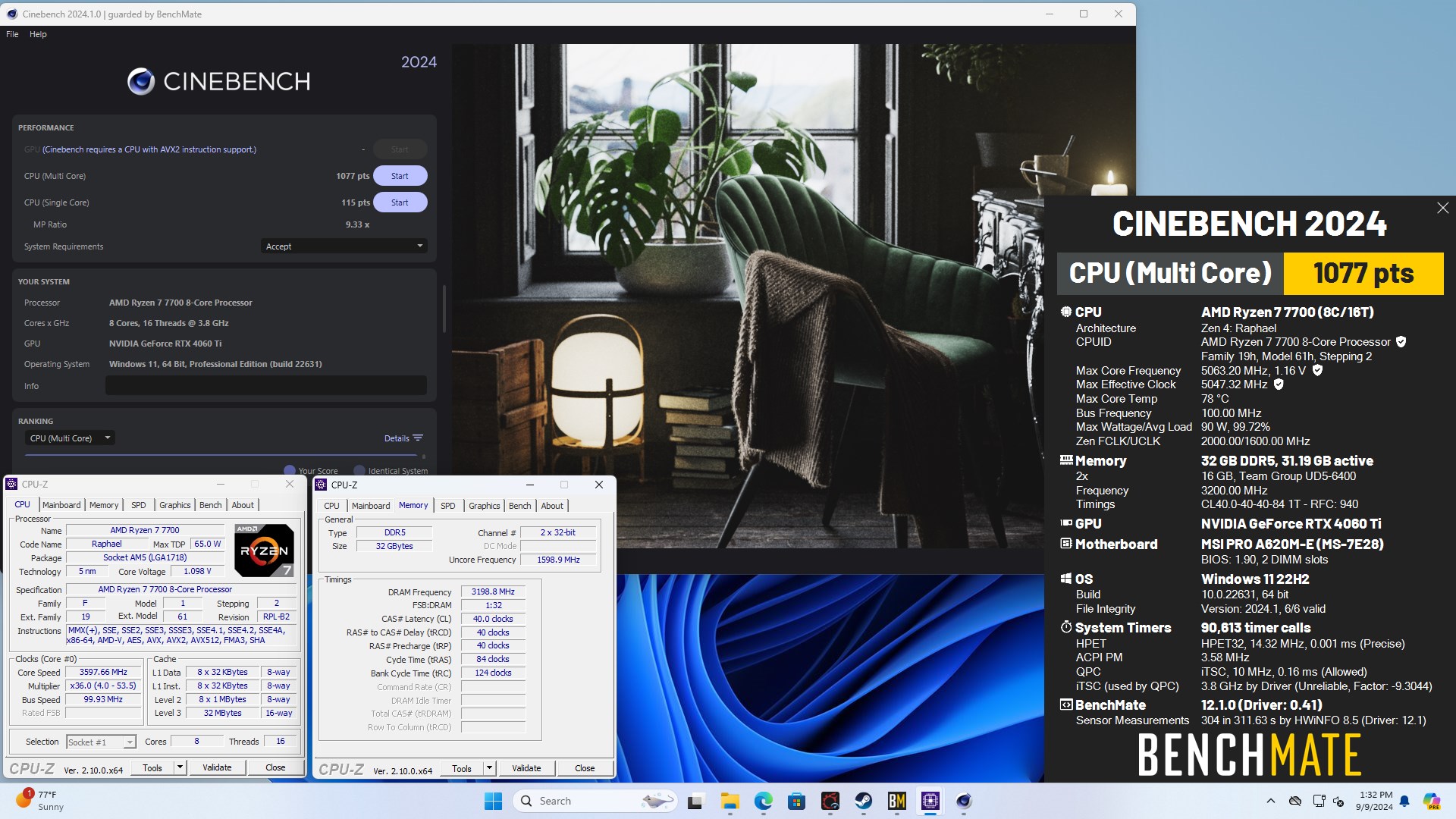Click Validate in right CPU-Z window
This screenshot has width=1456, height=819.
[526, 768]
